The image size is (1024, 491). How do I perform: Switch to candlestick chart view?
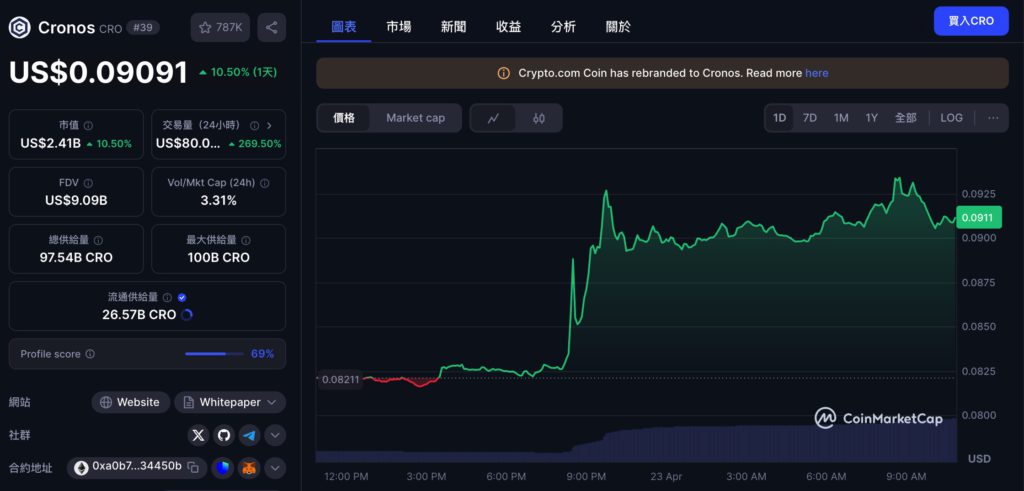[x=539, y=118]
